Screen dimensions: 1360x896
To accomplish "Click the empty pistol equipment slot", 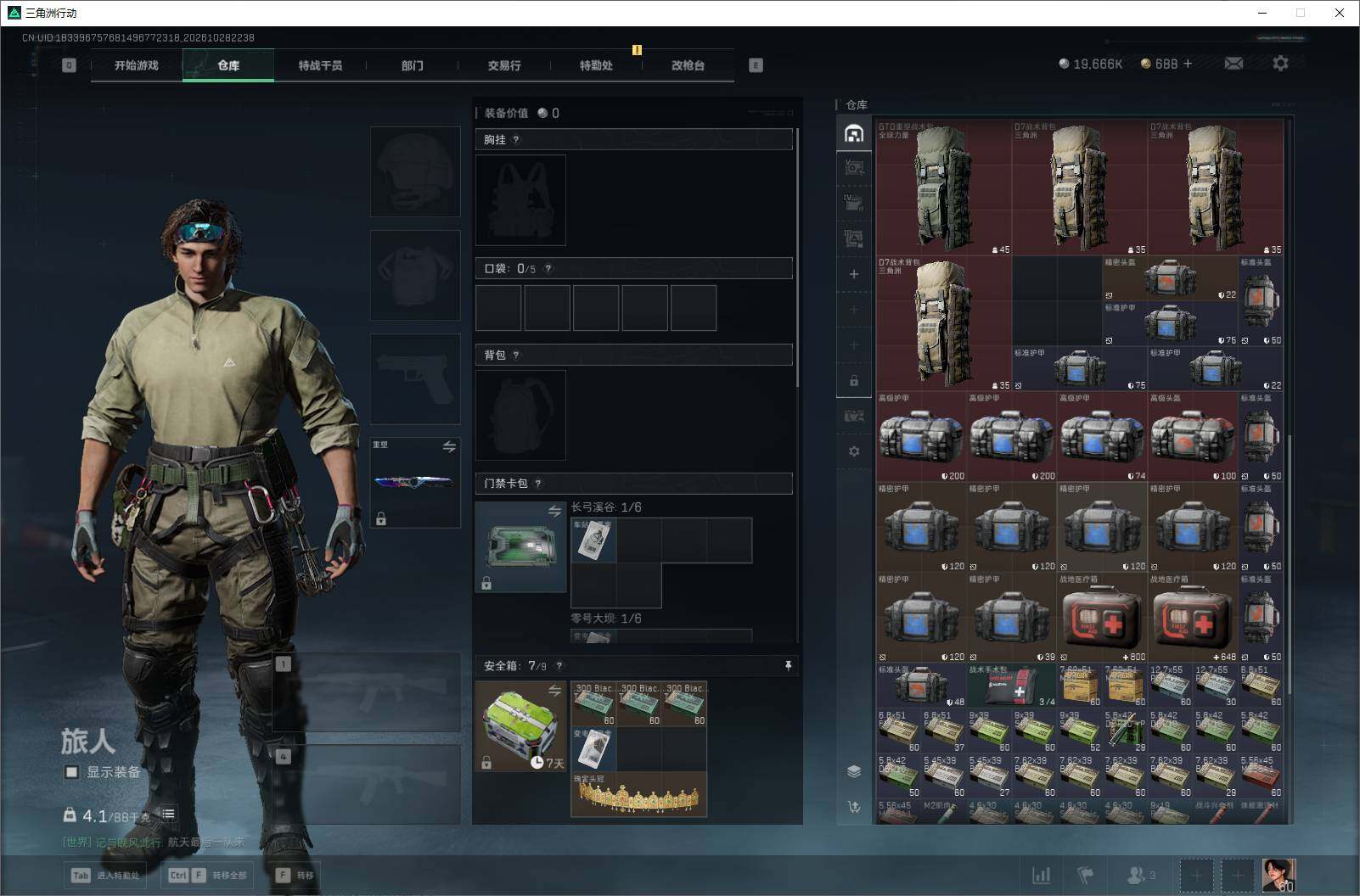I will [415, 379].
